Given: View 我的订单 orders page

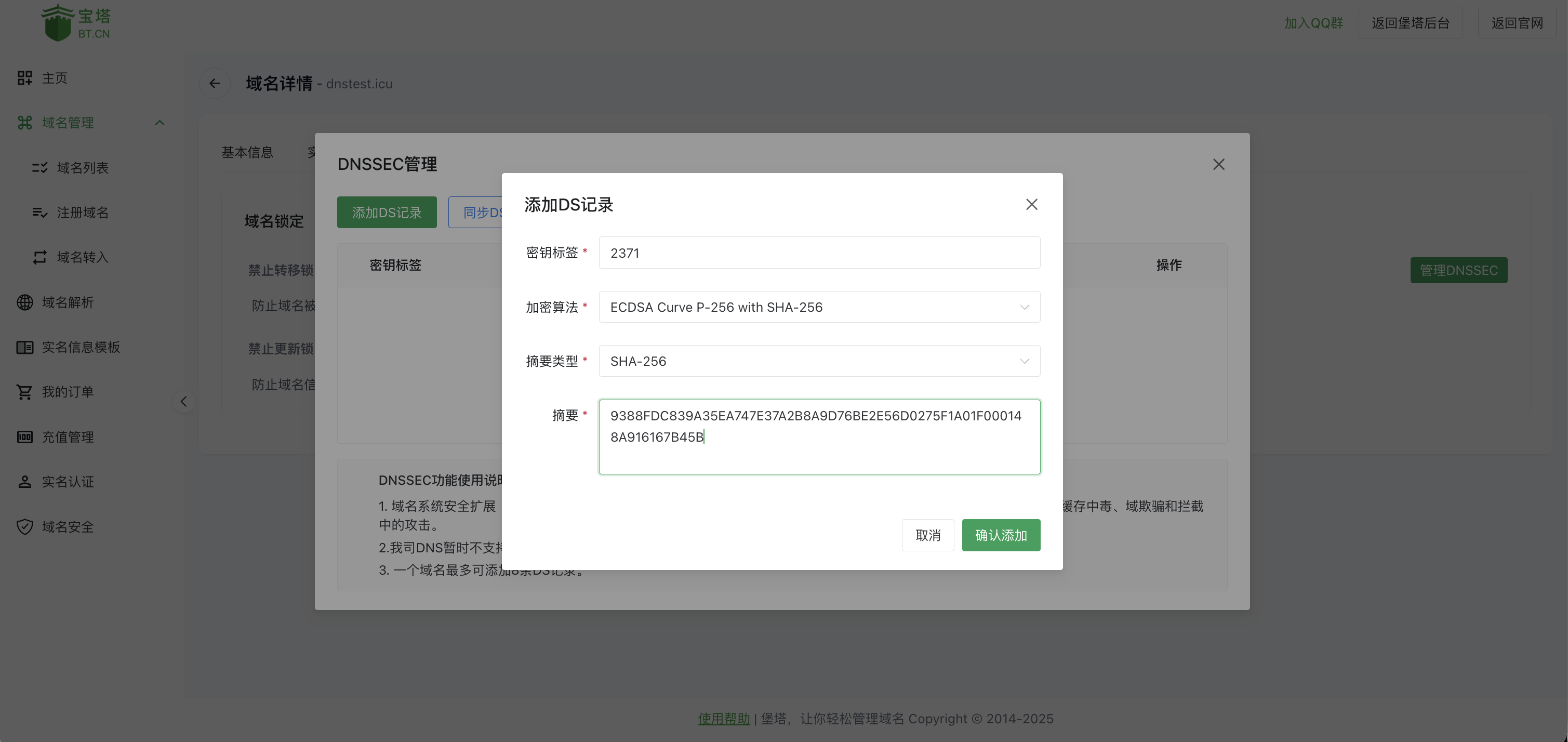Looking at the screenshot, I should click(69, 391).
